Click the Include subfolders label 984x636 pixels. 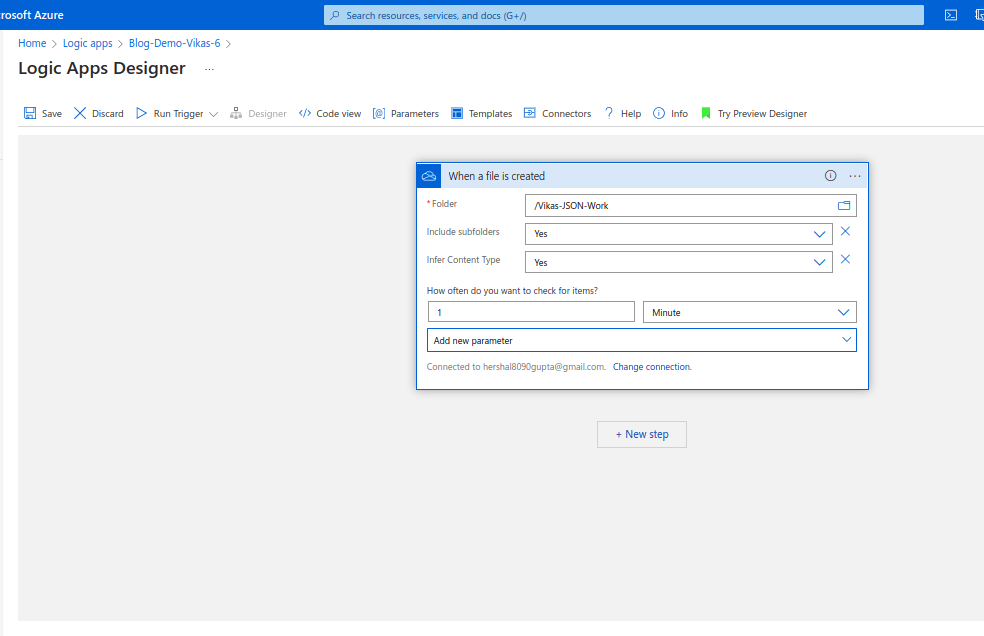click(x=463, y=232)
